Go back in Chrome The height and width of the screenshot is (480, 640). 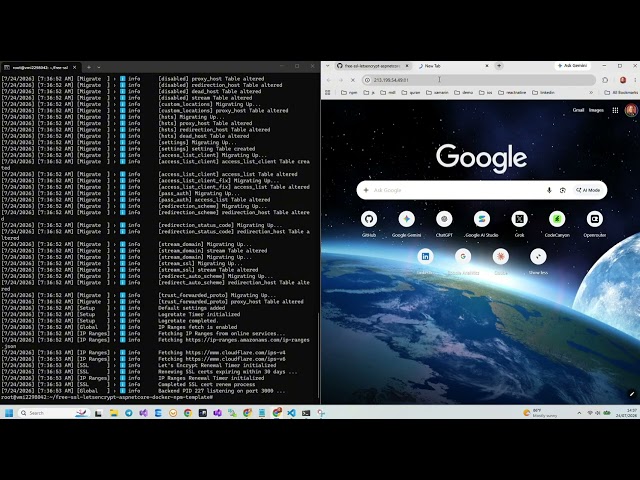329,80
